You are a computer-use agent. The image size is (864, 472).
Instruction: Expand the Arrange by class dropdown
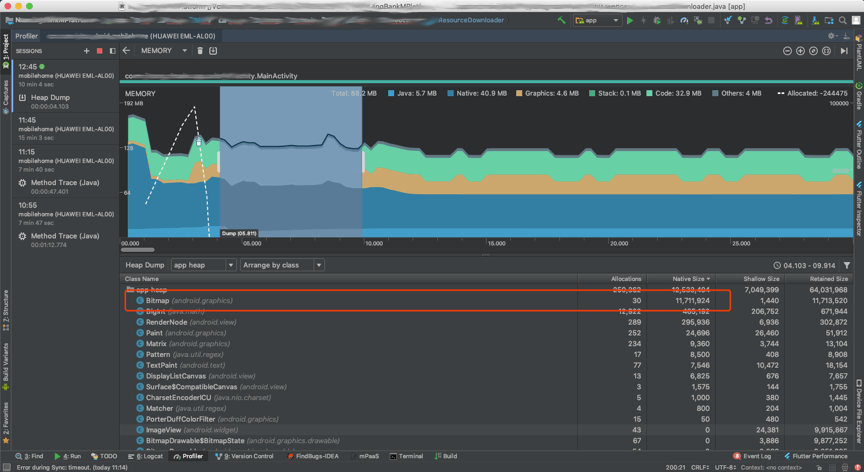click(284, 265)
